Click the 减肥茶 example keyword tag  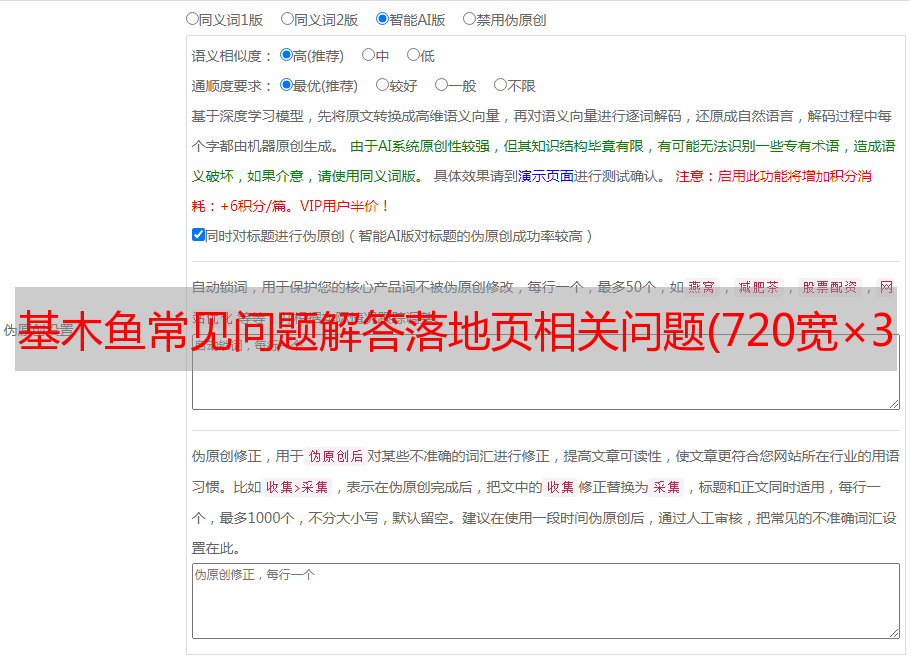[x=758, y=287]
